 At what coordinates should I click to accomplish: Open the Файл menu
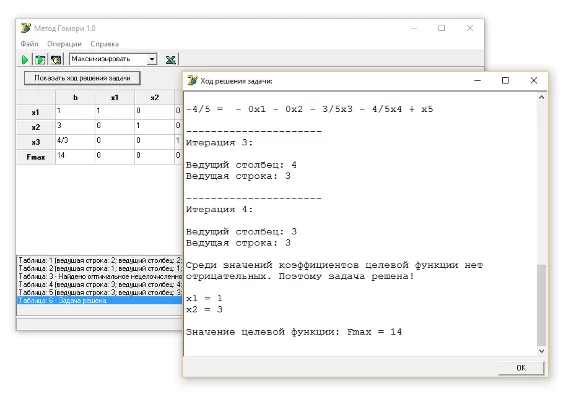pyautogui.click(x=29, y=44)
